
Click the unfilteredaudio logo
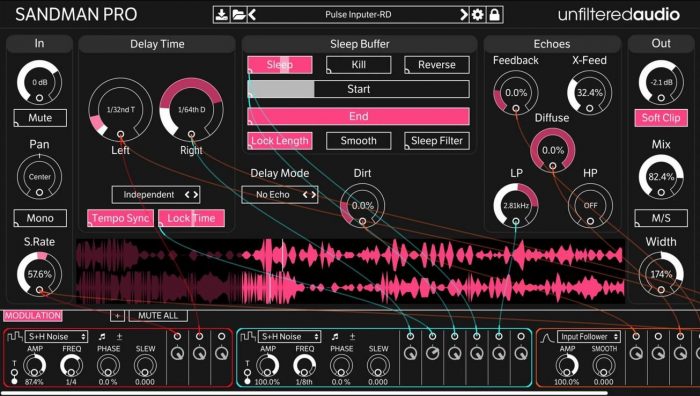(619, 15)
